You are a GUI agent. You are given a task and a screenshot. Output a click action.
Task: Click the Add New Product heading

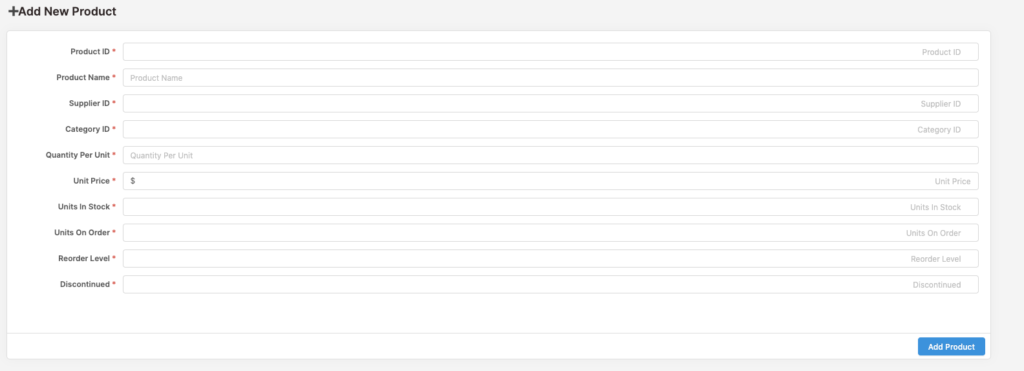(x=62, y=12)
